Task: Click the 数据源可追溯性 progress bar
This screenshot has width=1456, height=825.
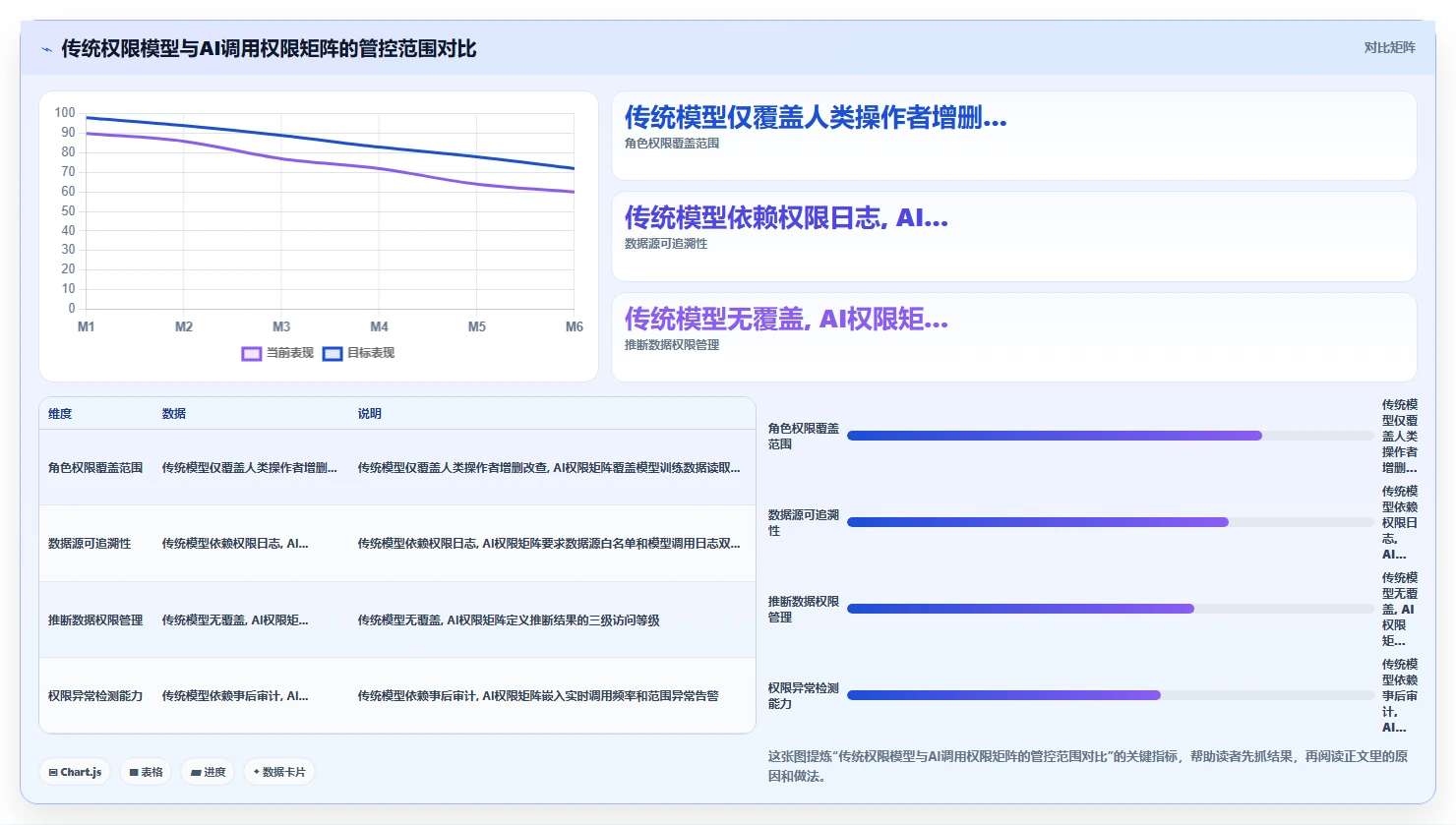Action: [1110, 522]
